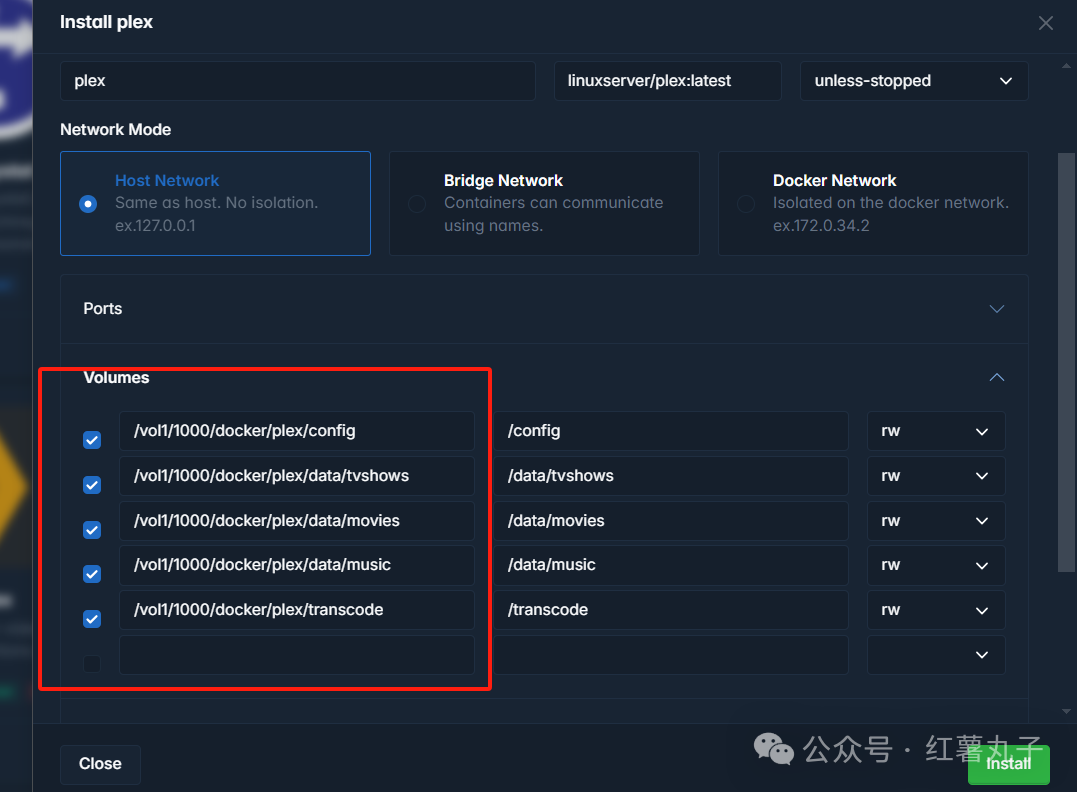Edit the container path /transcode field

tap(671, 610)
